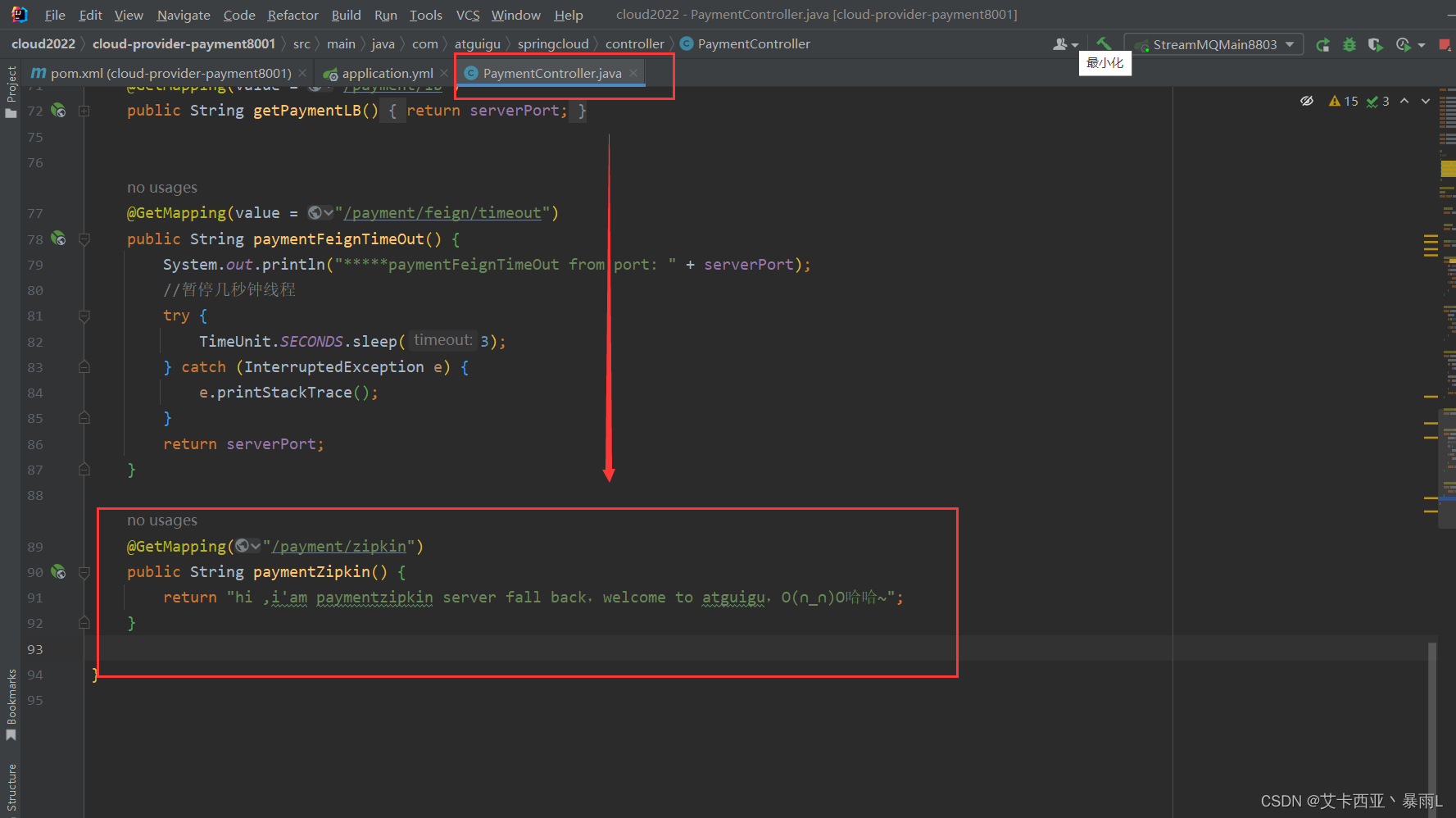Open the Project tool window

coord(11,90)
